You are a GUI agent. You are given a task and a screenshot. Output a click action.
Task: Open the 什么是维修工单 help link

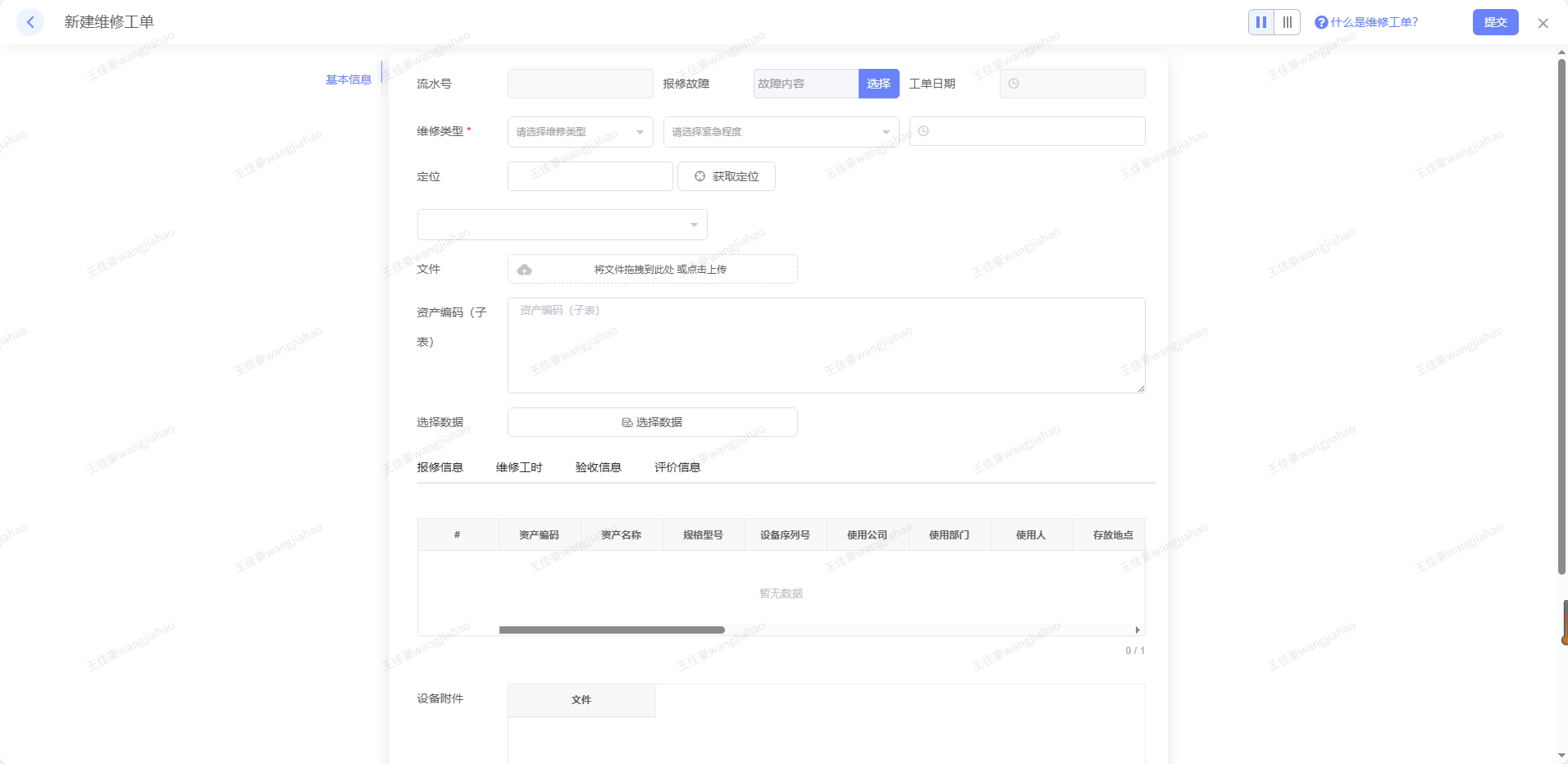click(x=1374, y=22)
